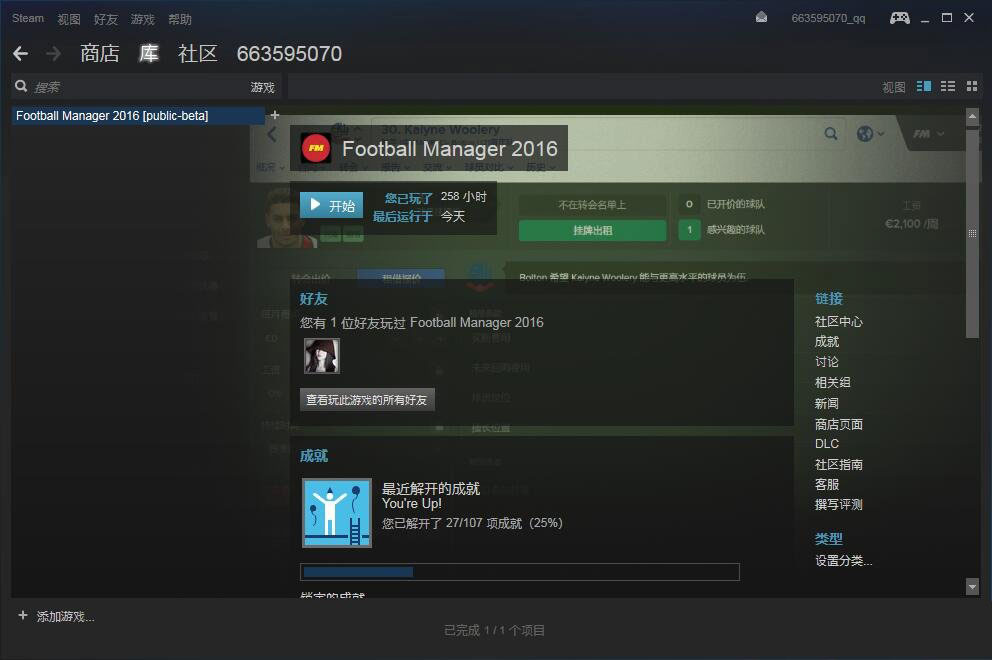The height and width of the screenshot is (660, 992).
Task: Click the plus icon beside the game list
Action: click(275, 115)
